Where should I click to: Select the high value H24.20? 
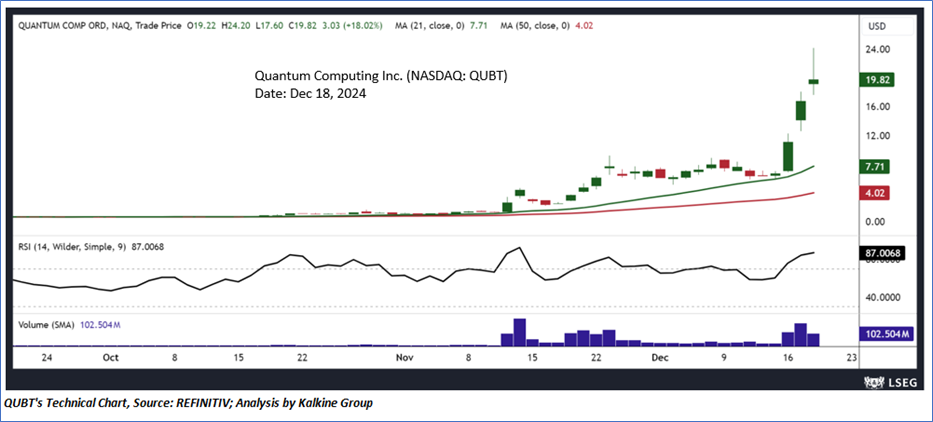coord(234,26)
